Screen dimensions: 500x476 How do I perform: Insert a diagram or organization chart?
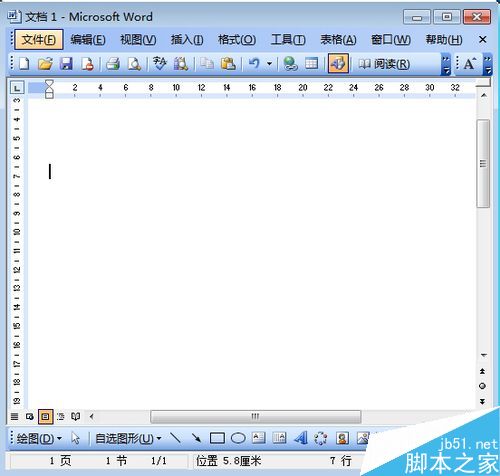click(x=321, y=438)
